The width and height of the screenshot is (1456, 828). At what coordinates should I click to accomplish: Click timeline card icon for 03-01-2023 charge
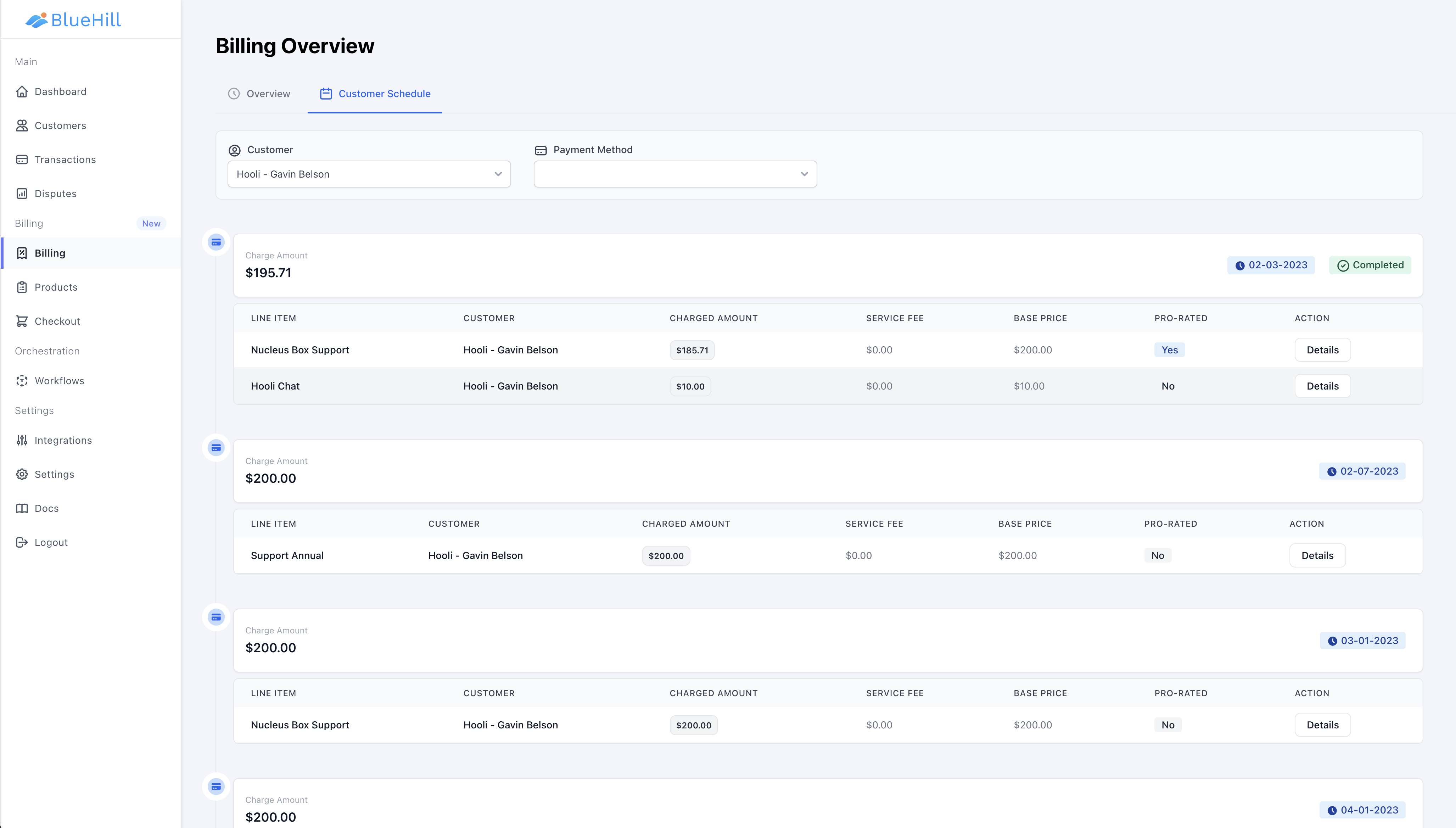tap(216, 617)
